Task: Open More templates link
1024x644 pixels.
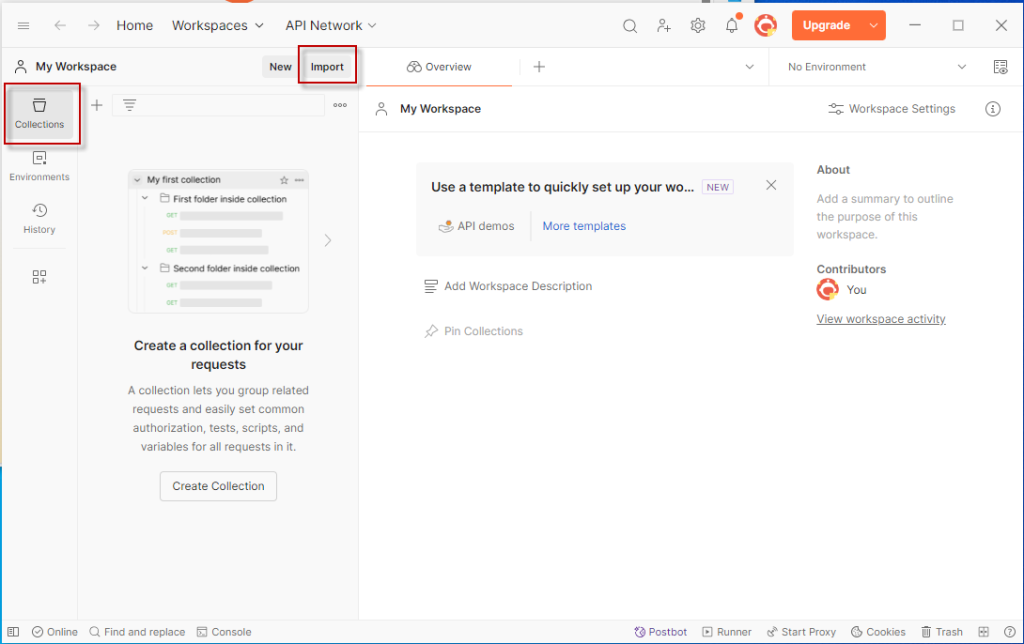Action: tap(584, 226)
